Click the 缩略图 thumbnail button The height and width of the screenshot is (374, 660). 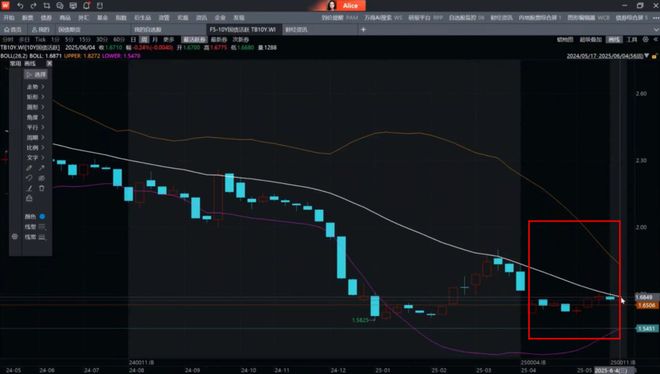(565, 40)
